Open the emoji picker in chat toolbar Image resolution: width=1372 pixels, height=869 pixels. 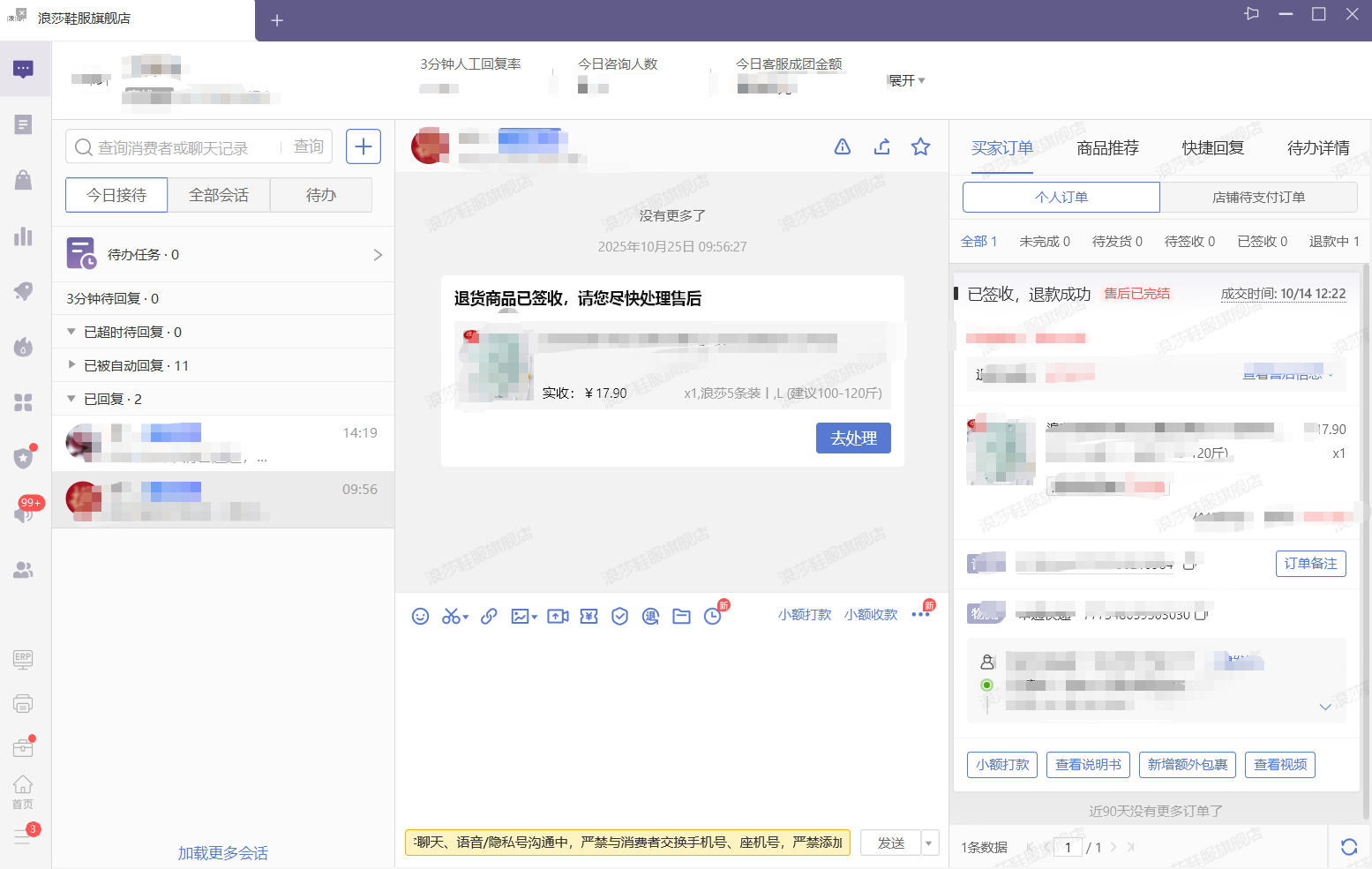point(420,616)
